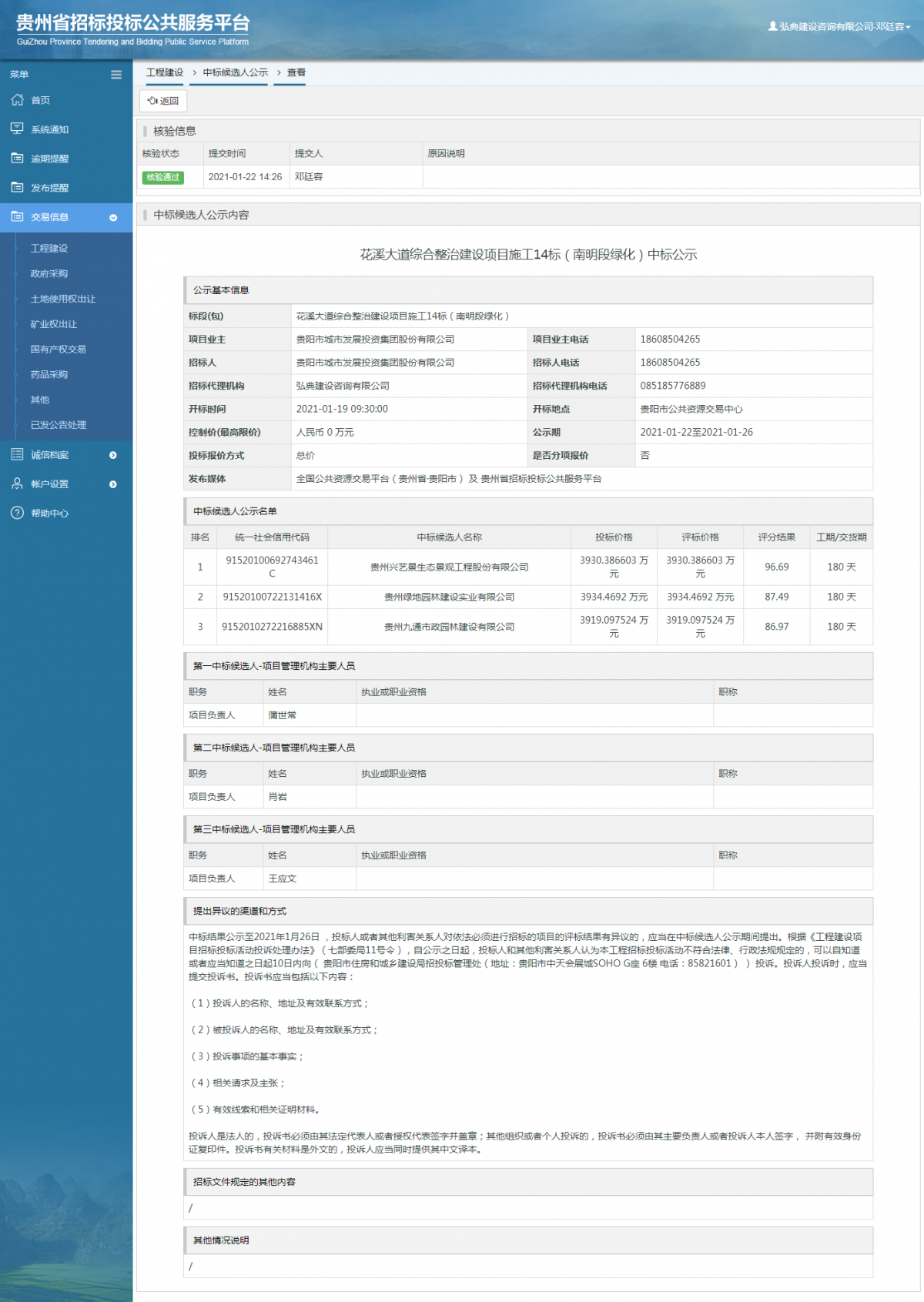Click candidate 贵州绿地园林建设实业有限公司
Image resolution: width=924 pixels, height=1302 pixels.
coord(450,597)
